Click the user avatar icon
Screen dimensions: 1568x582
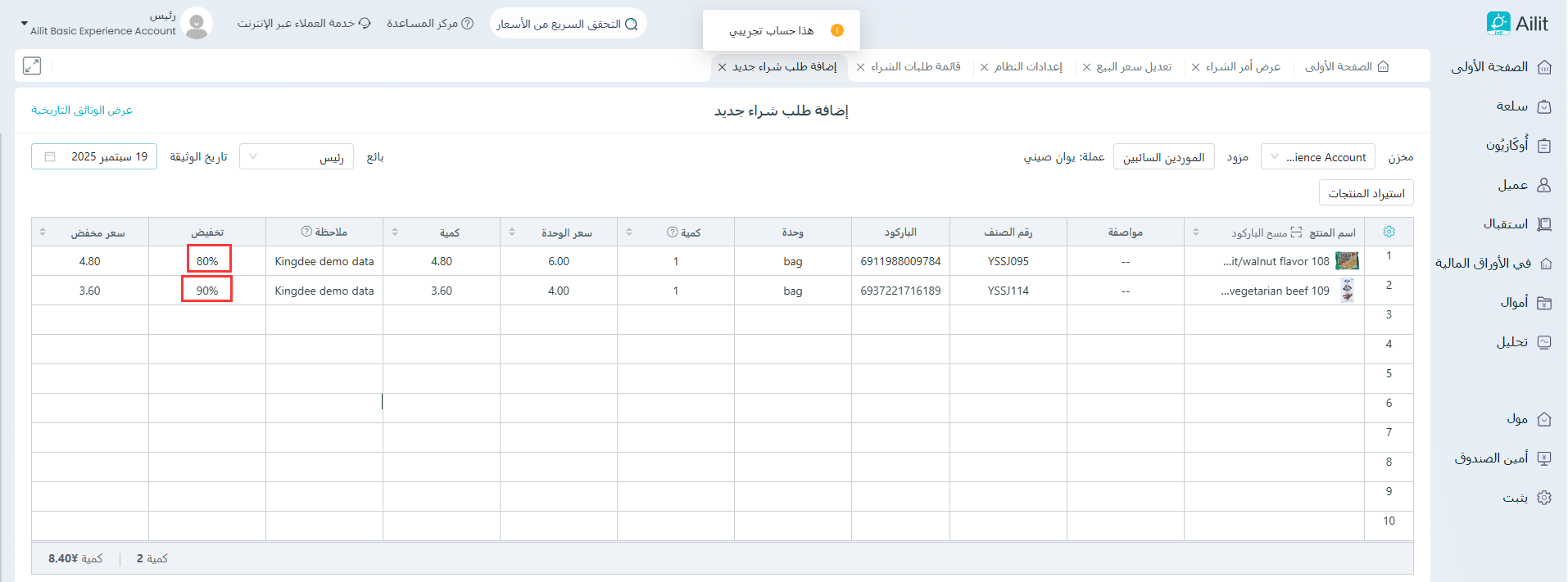tap(197, 24)
